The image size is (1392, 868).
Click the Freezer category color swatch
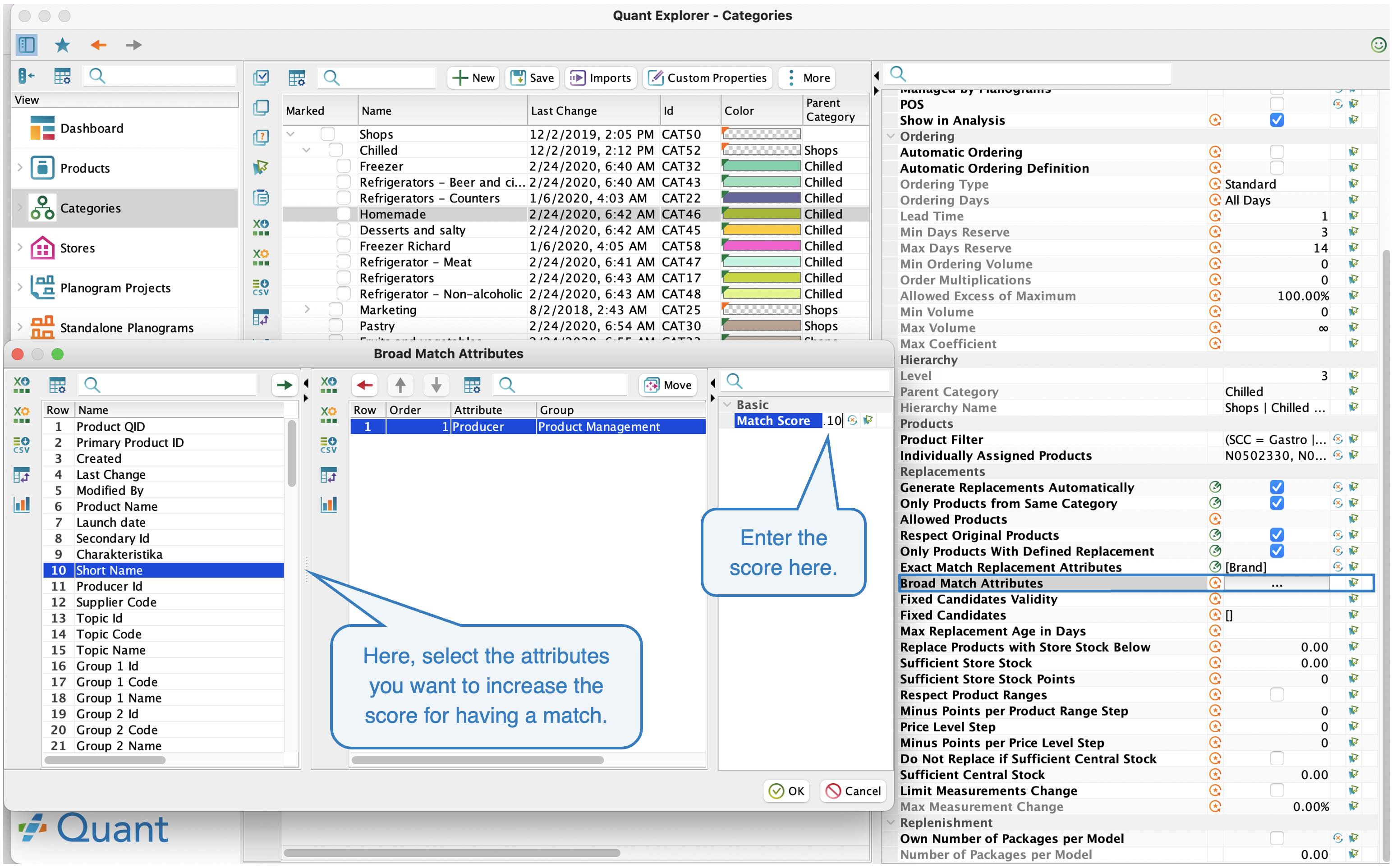761,166
